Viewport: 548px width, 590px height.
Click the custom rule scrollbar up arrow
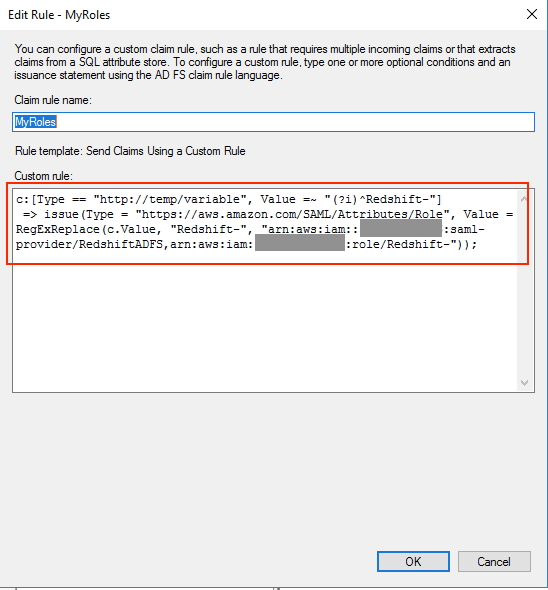(x=524, y=199)
